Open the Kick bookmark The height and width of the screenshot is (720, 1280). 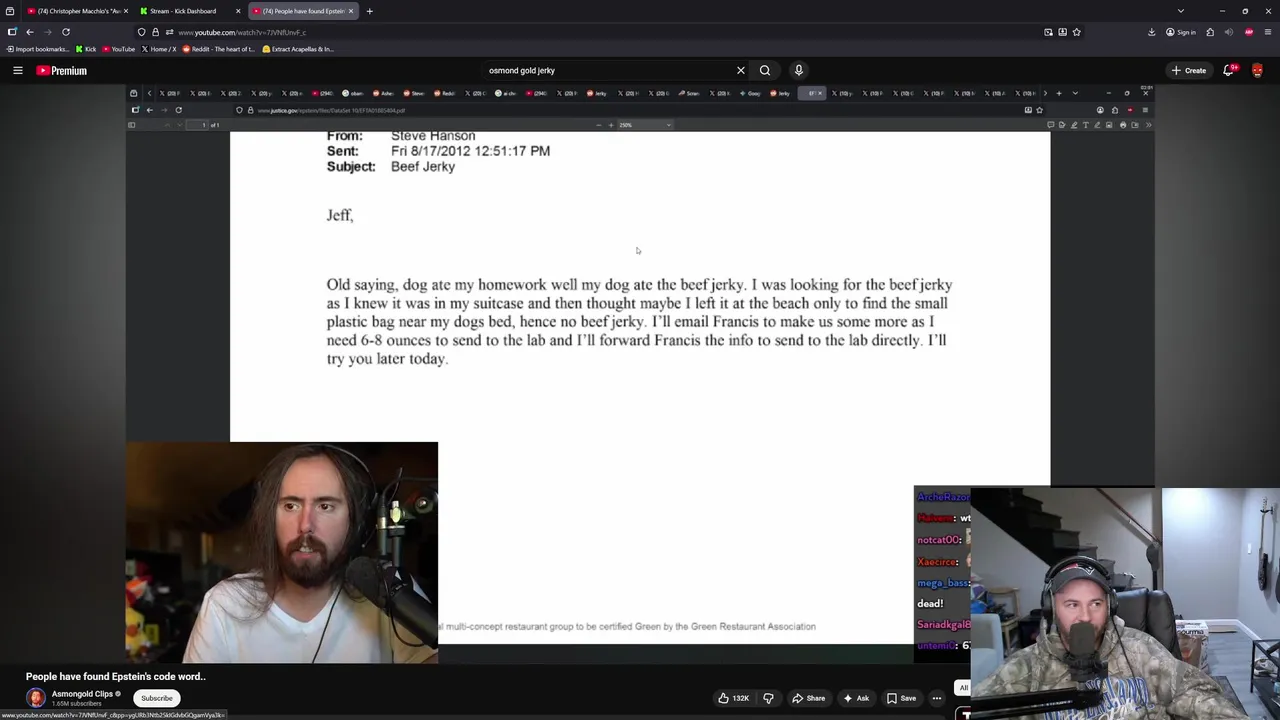pyautogui.click(x=86, y=49)
